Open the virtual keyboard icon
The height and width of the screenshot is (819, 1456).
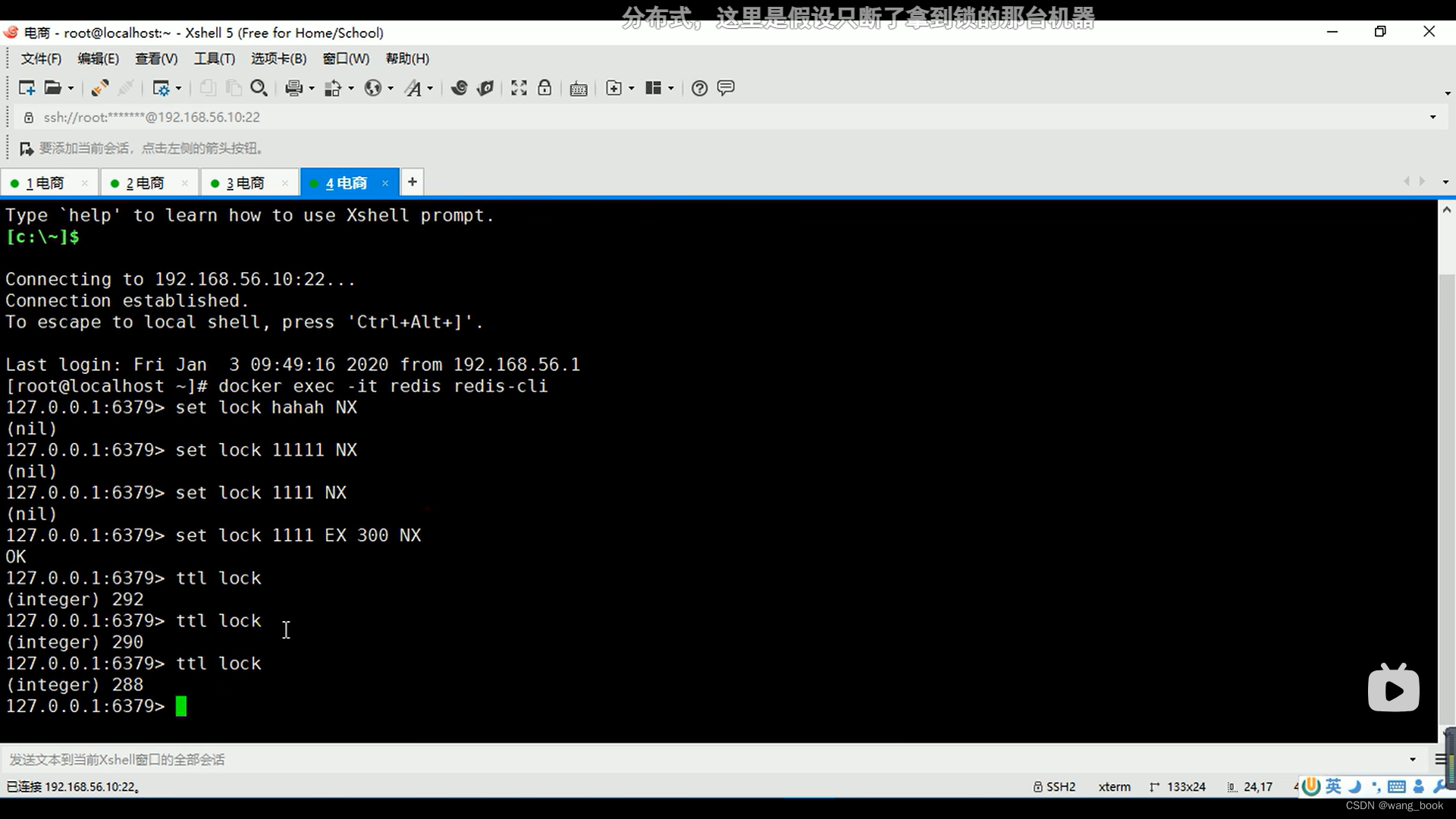coord(579,89)
